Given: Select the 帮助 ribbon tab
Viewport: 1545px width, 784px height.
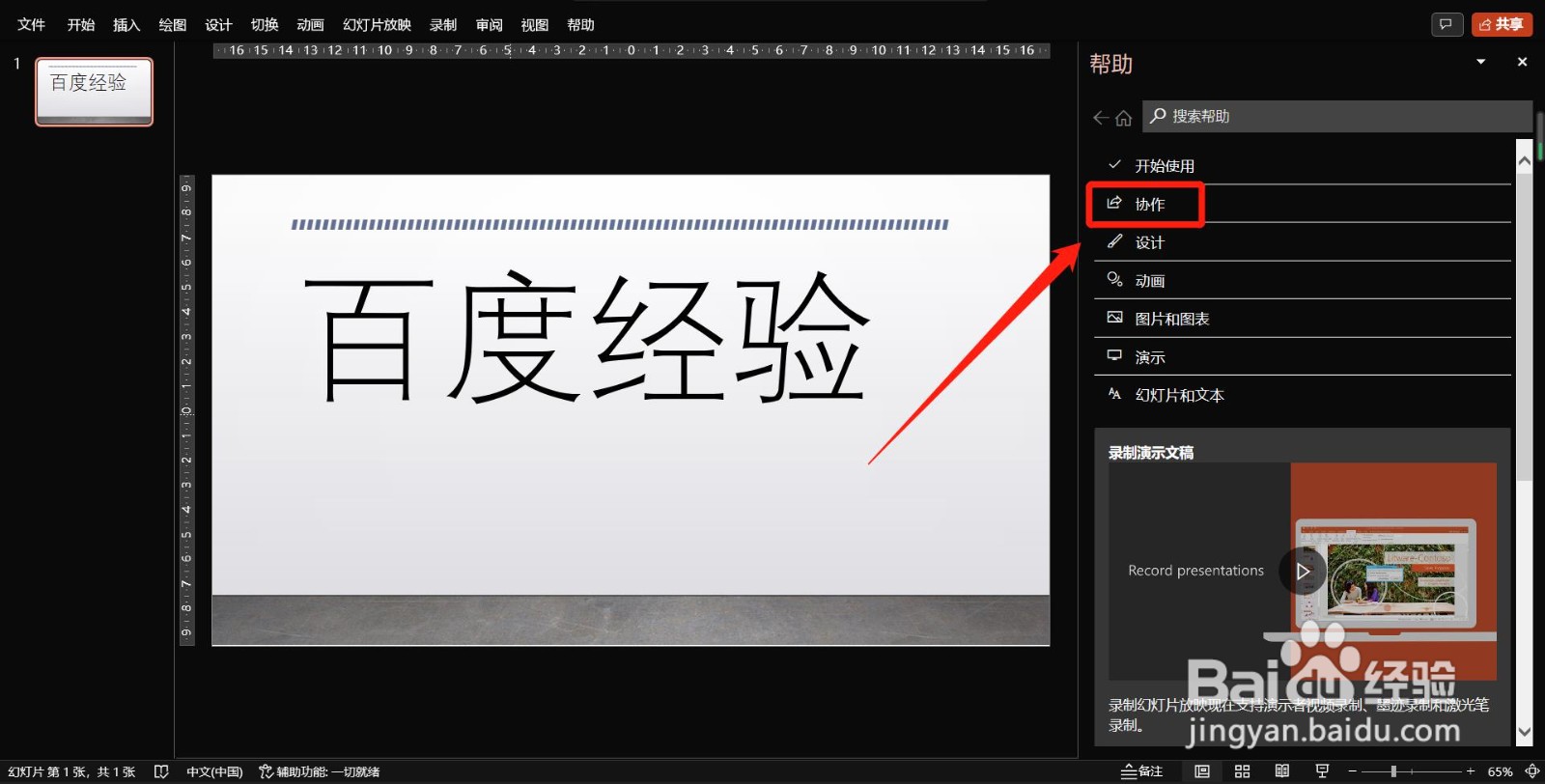Looking at the screenshot, I should pos(580,25).
